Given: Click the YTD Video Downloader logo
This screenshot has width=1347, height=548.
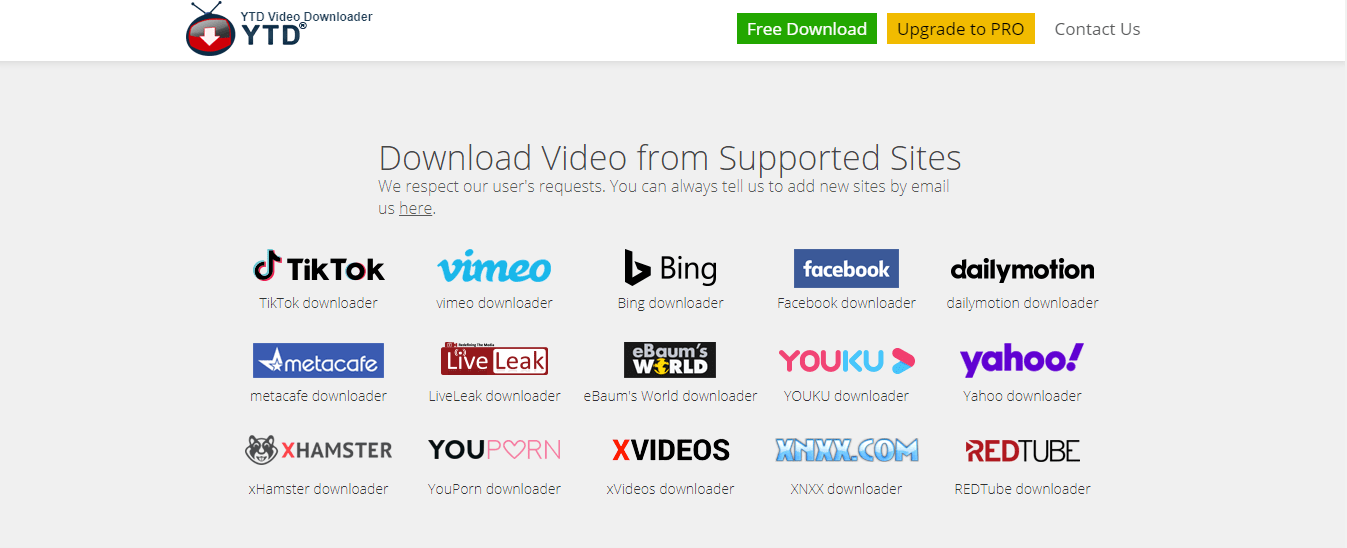Looking at the screenshot, I should [x=278, y=29].
